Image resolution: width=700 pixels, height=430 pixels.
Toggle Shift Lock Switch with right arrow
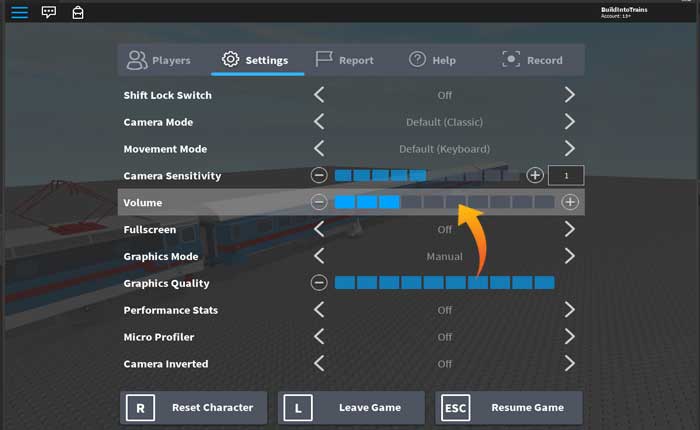coord(569,95)
